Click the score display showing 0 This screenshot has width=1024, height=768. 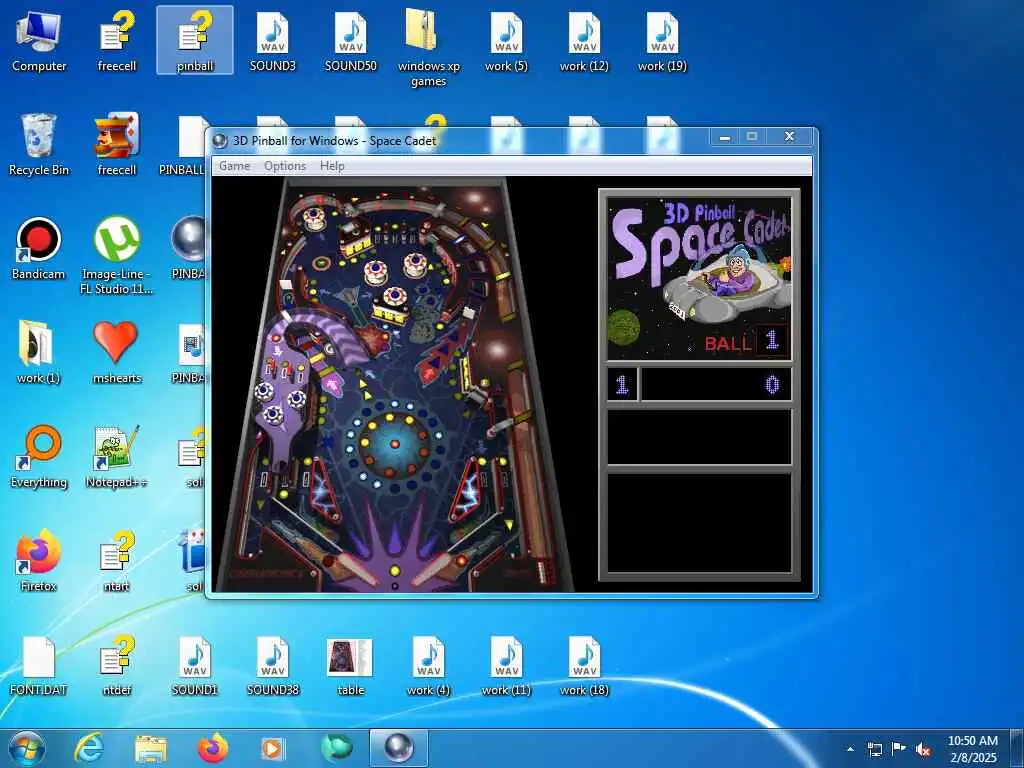coord(716,384)
